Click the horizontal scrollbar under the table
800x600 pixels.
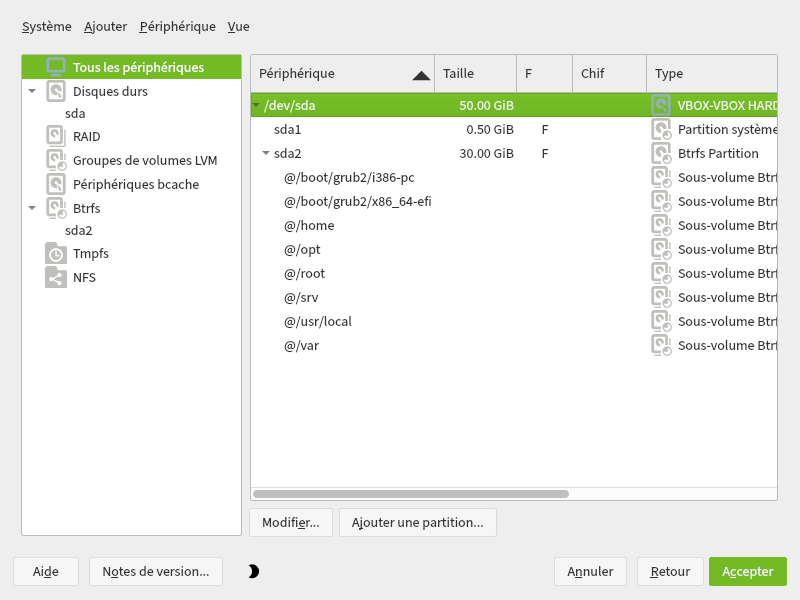411,494
